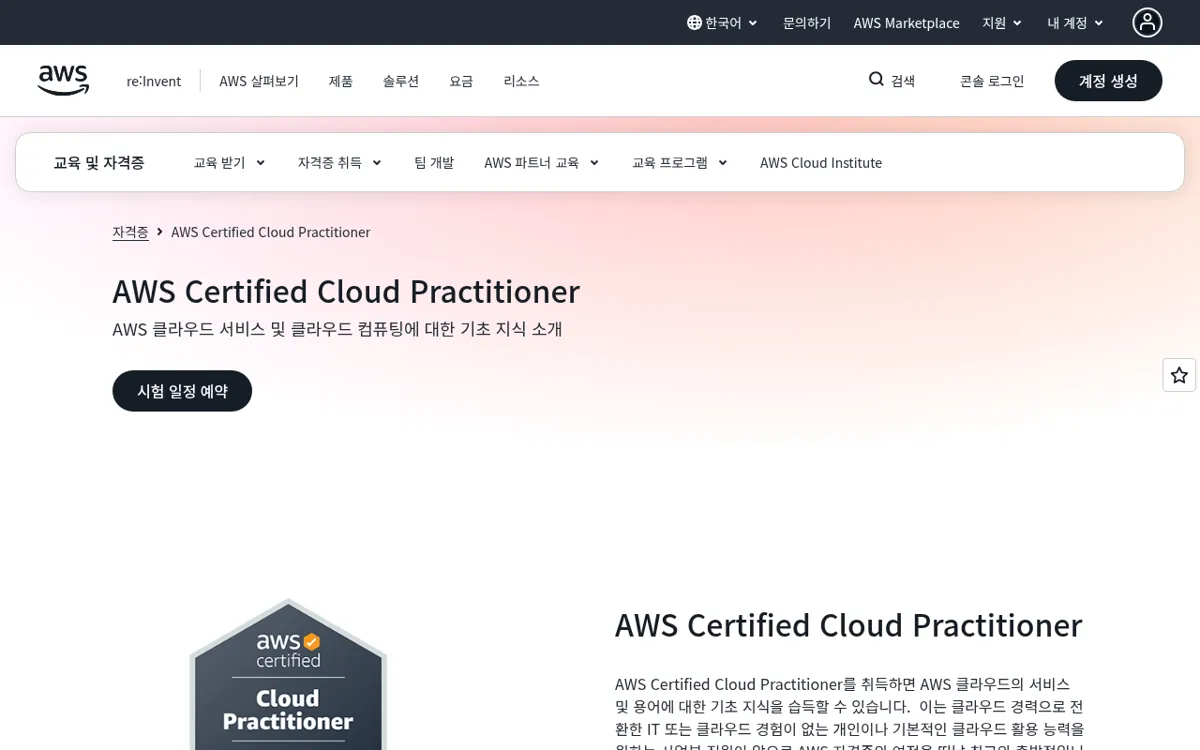This screenshot has width=1200, height=750.
Task: Open the 요금 pricing menu
Action: [x=461, y=81]
